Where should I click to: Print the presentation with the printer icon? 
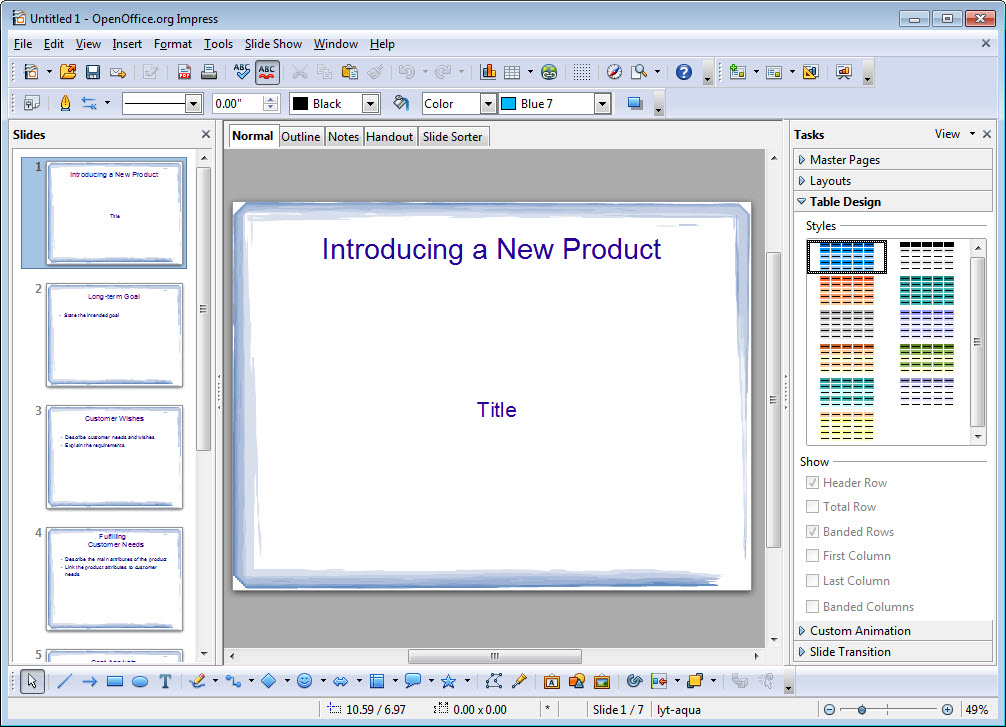pyautogui.click(x=209, y=72)
